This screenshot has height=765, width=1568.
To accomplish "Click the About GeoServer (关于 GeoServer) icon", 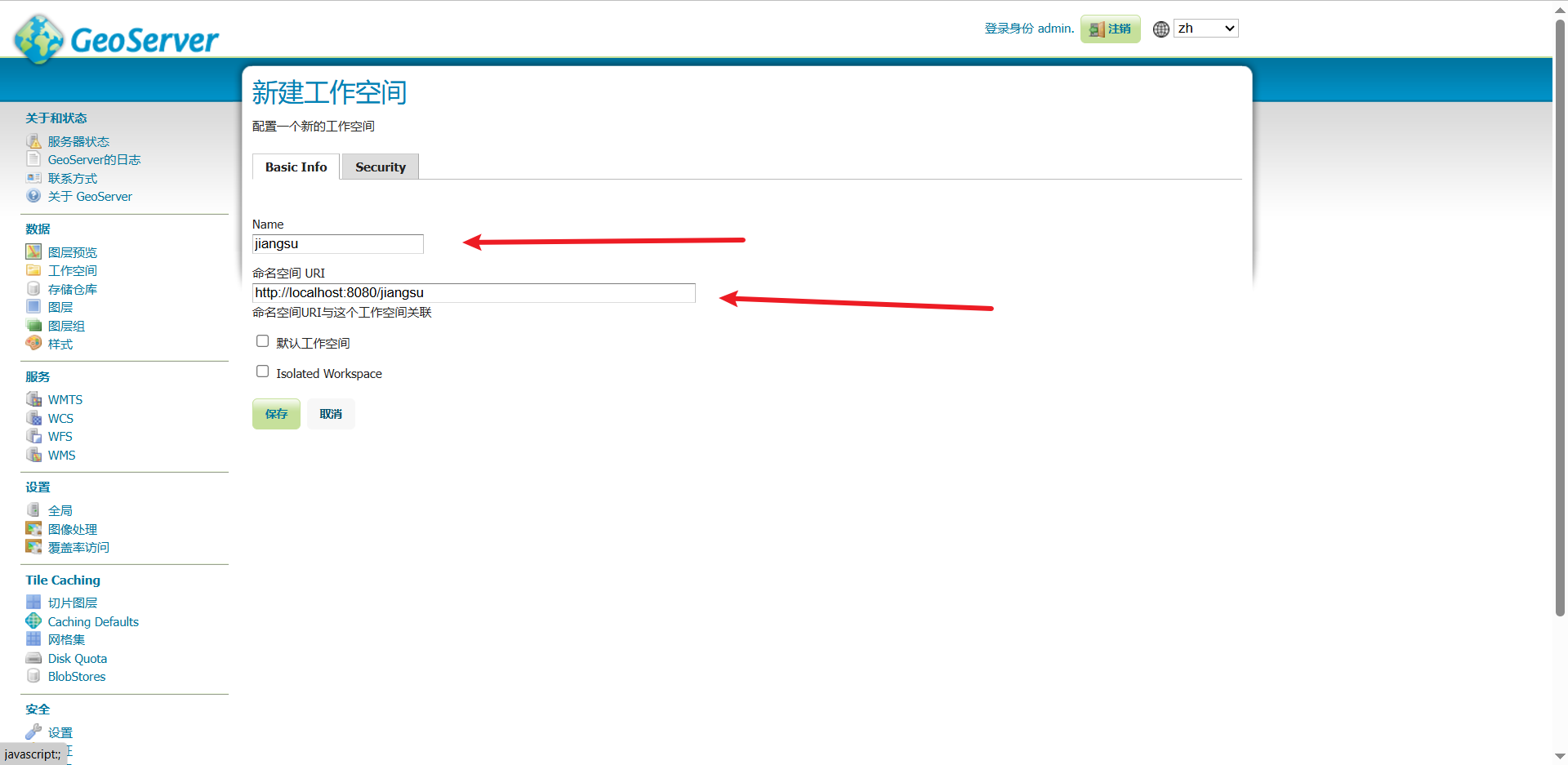I will pyautogui.click(x=33, y=196).
